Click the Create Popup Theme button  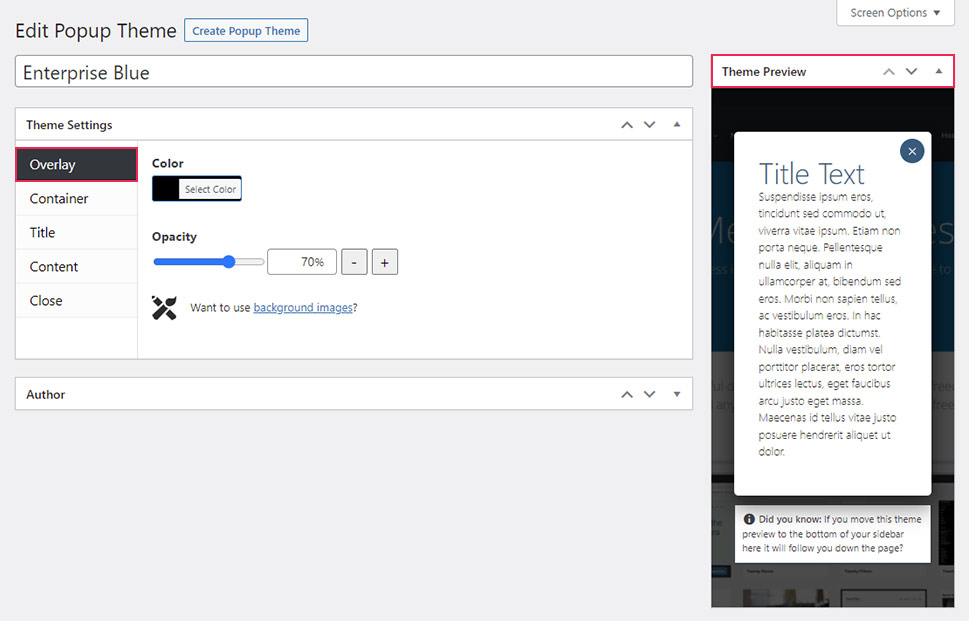pos(246,31)
